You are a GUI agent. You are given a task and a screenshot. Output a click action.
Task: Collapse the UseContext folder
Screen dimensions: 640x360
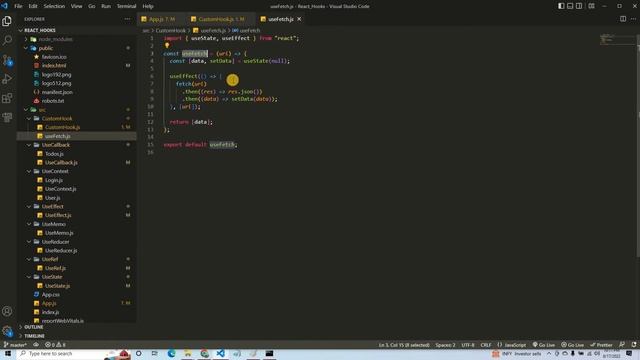point(77,171)
